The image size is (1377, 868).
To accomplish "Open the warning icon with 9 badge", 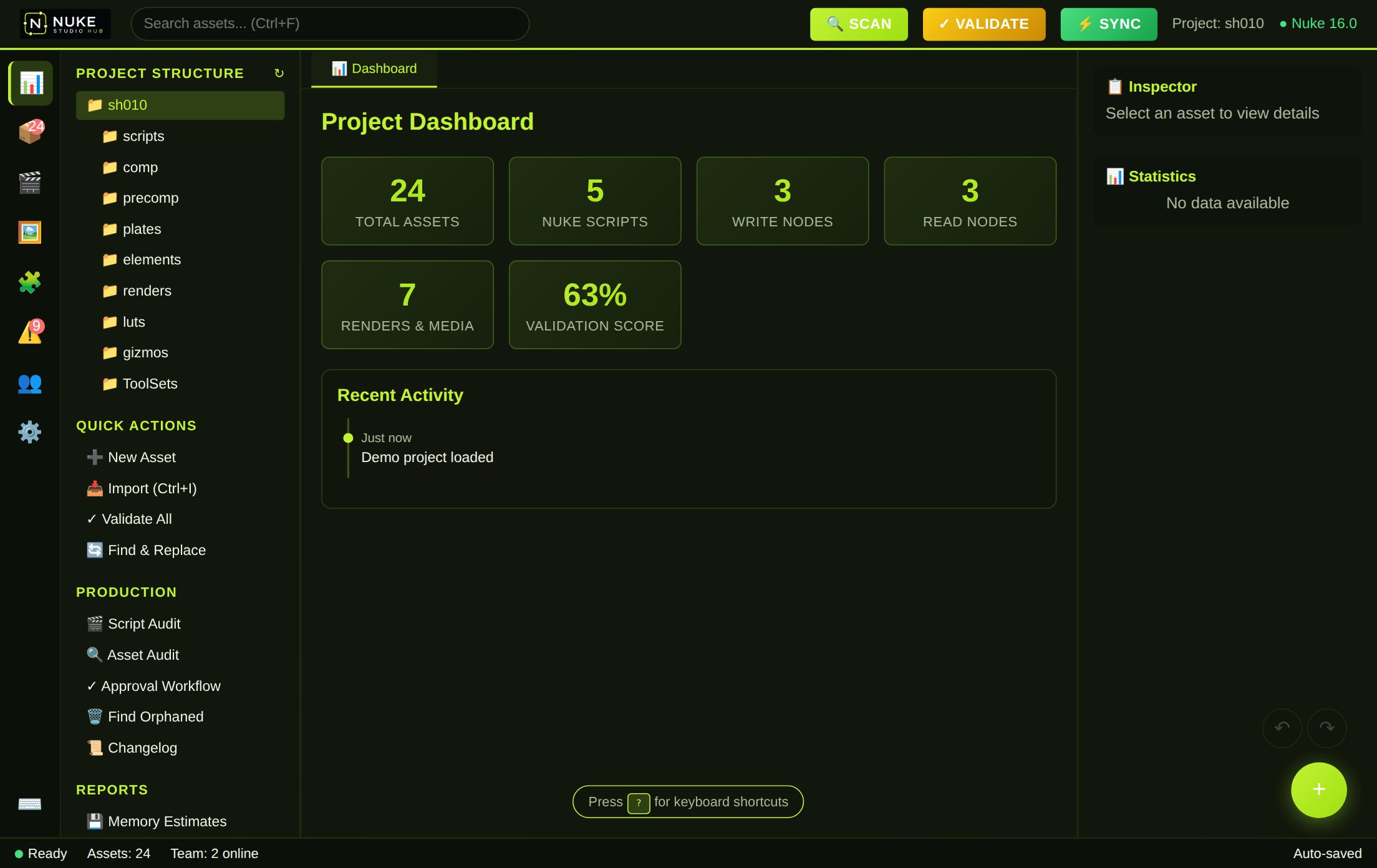I will [x=31, y=332].
